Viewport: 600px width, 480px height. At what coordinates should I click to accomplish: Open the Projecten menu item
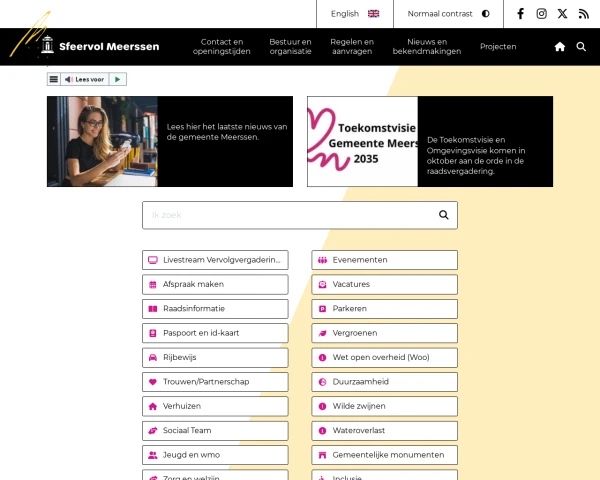[x=498, y=47]
